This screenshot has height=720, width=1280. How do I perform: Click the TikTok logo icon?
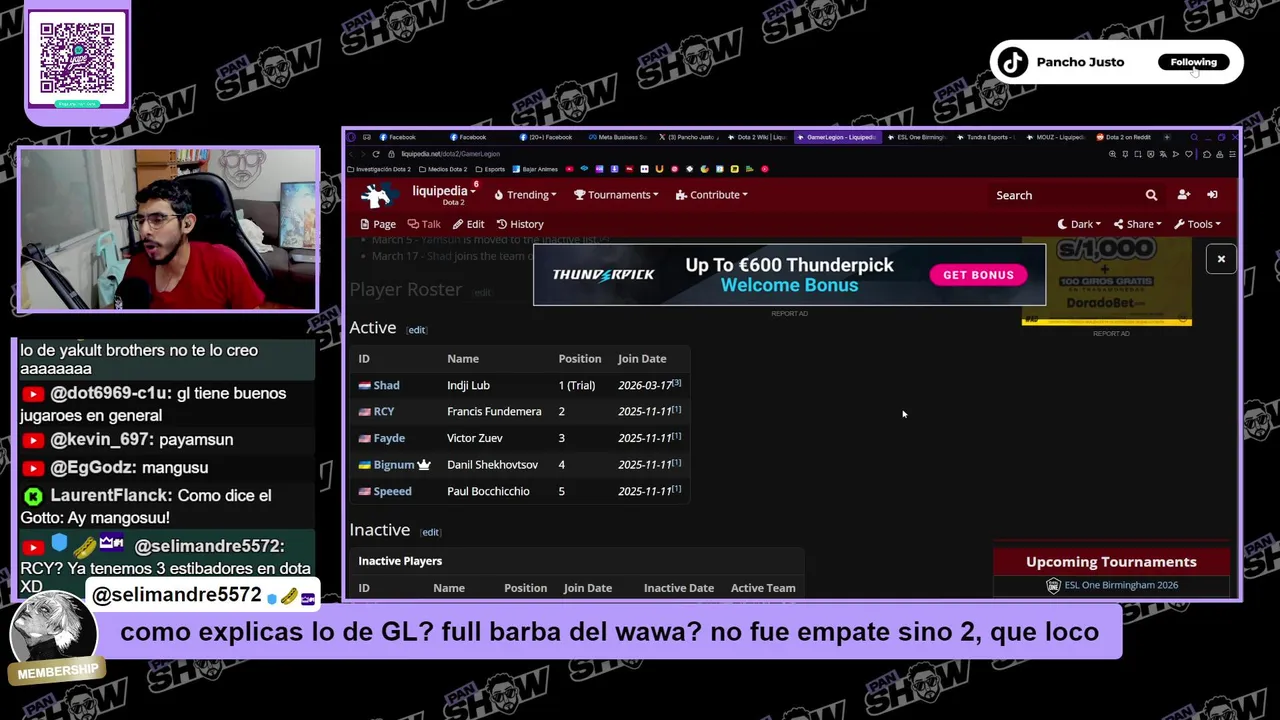pos(1012,62)
